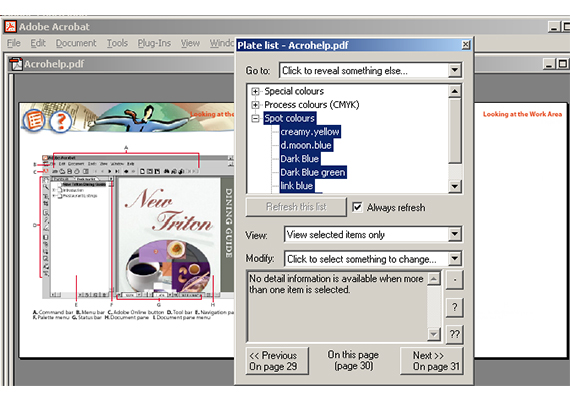The image size is (570, 400).
Task: Toggle the Always refresh checkbox
Action: (357, 207)
